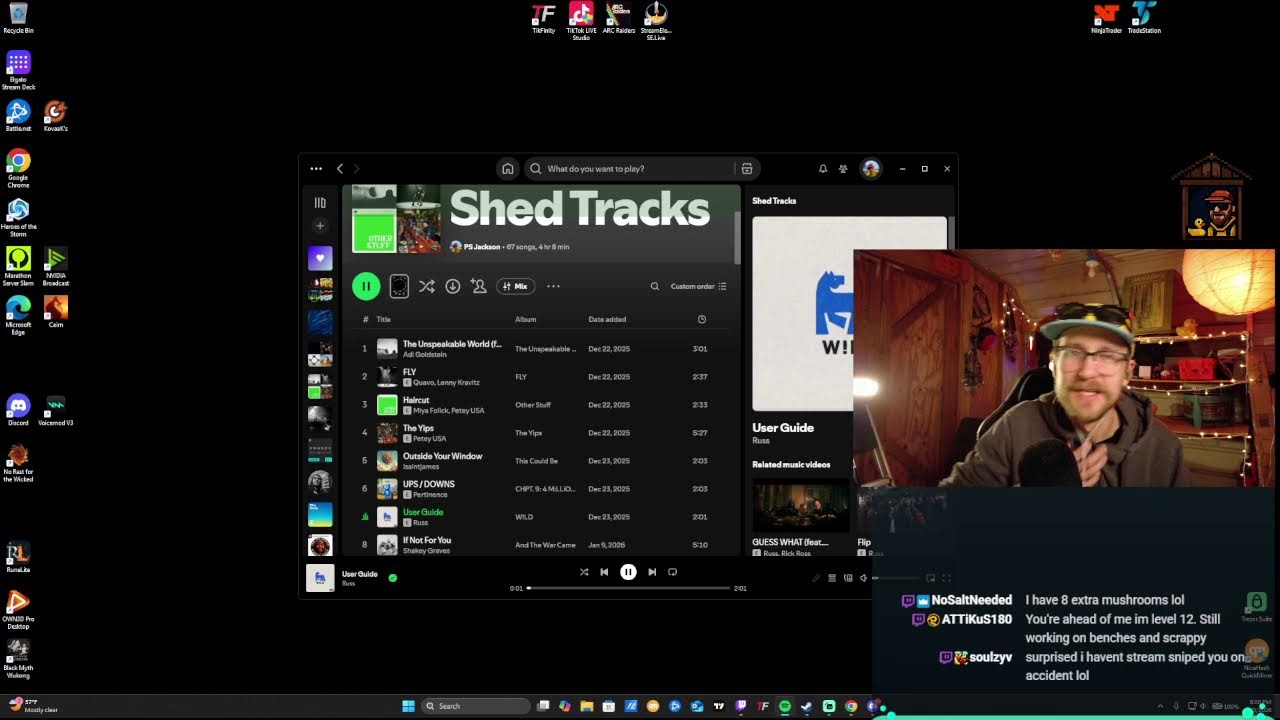Screen dimensions: 1280x720
Task: Click the Mix button
Action: click(515, 286)
